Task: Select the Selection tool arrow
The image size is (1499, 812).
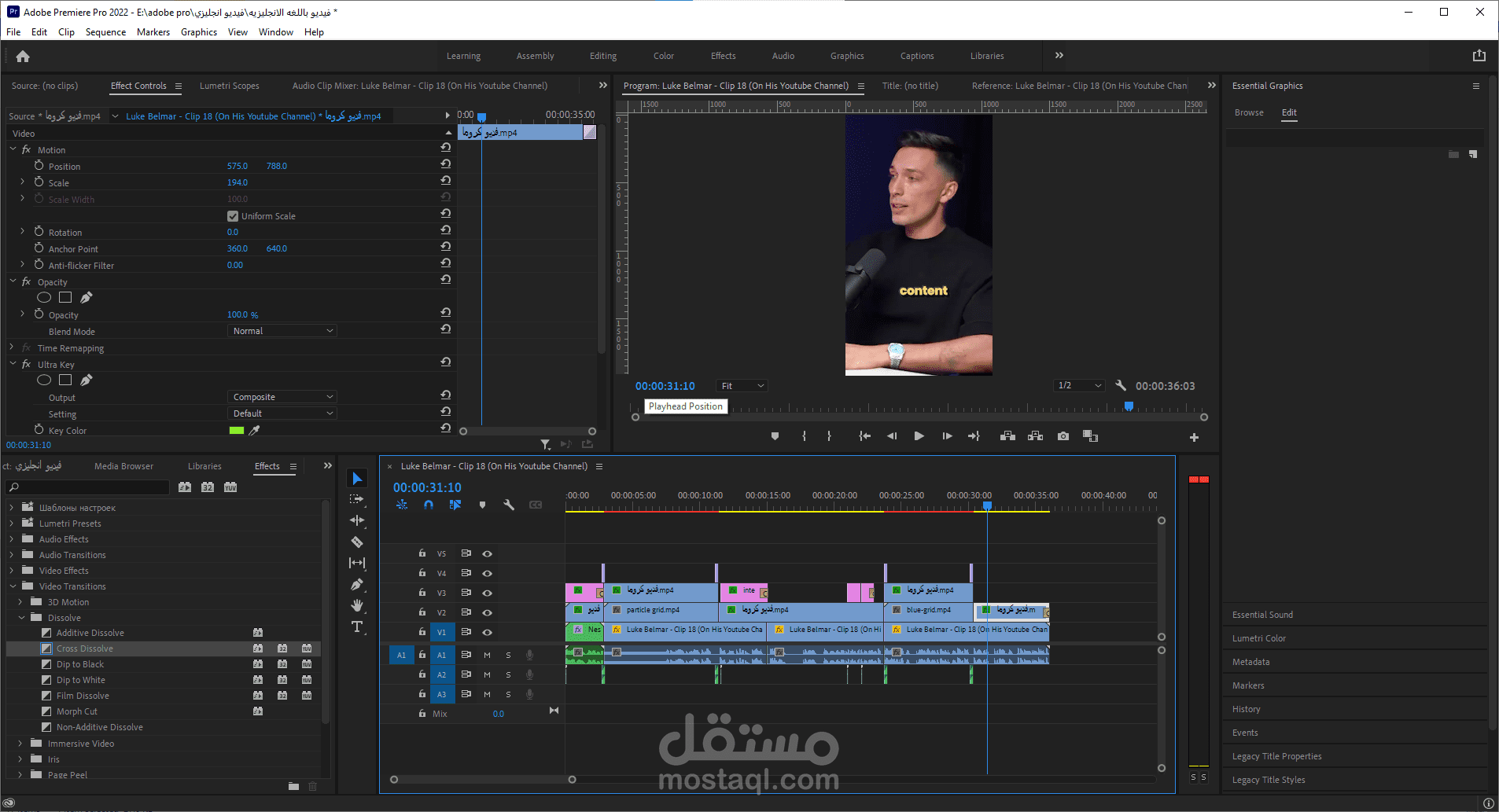Action: (357, 479)
